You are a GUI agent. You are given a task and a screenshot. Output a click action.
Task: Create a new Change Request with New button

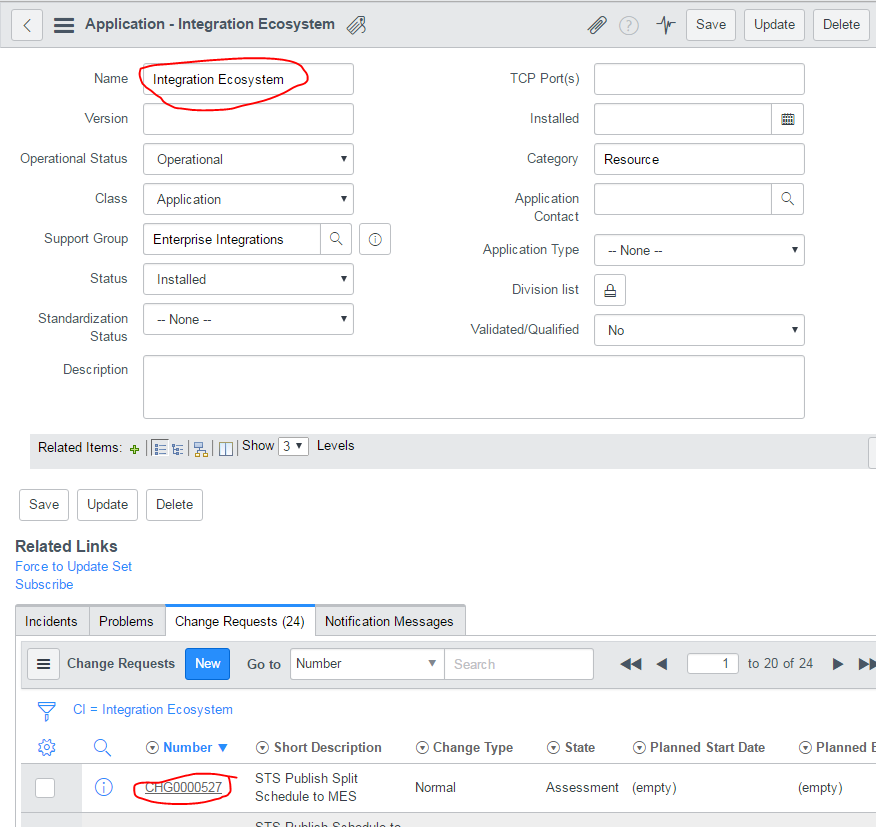[x=207, y=663]
